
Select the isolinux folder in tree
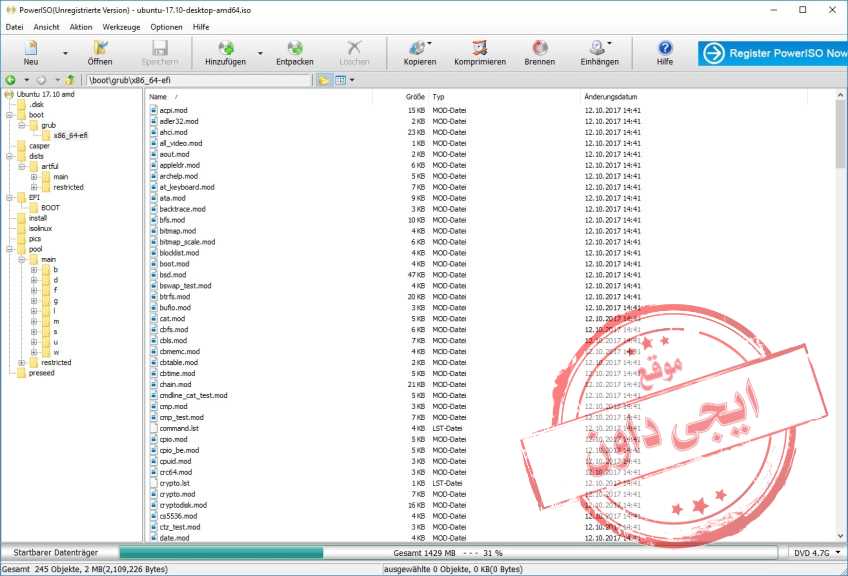pos(41,228)
